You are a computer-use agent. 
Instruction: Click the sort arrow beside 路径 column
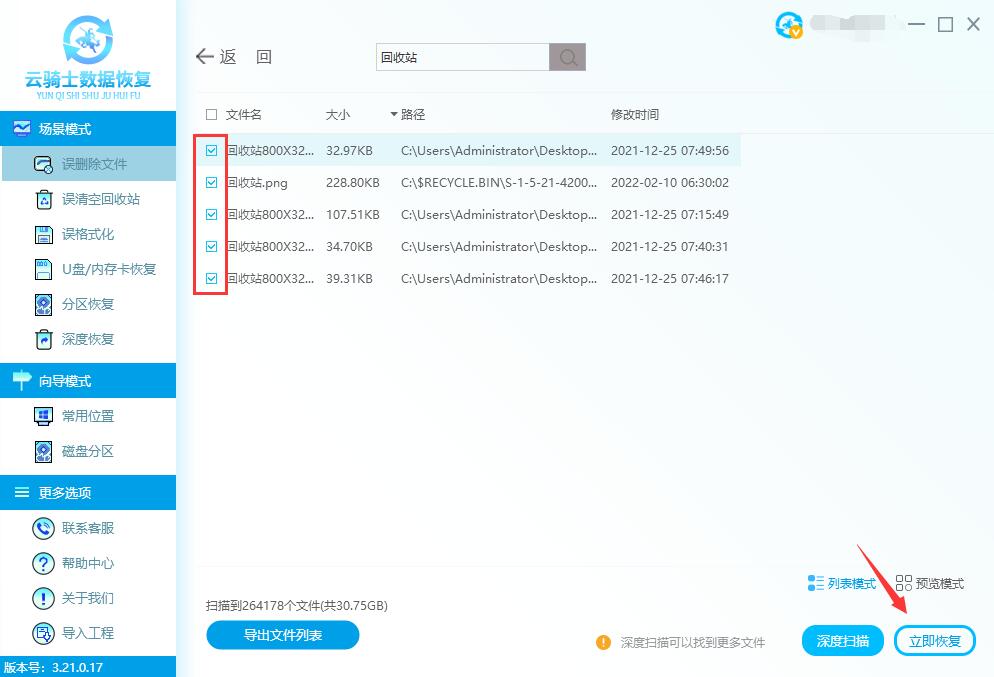pos(394,115)
